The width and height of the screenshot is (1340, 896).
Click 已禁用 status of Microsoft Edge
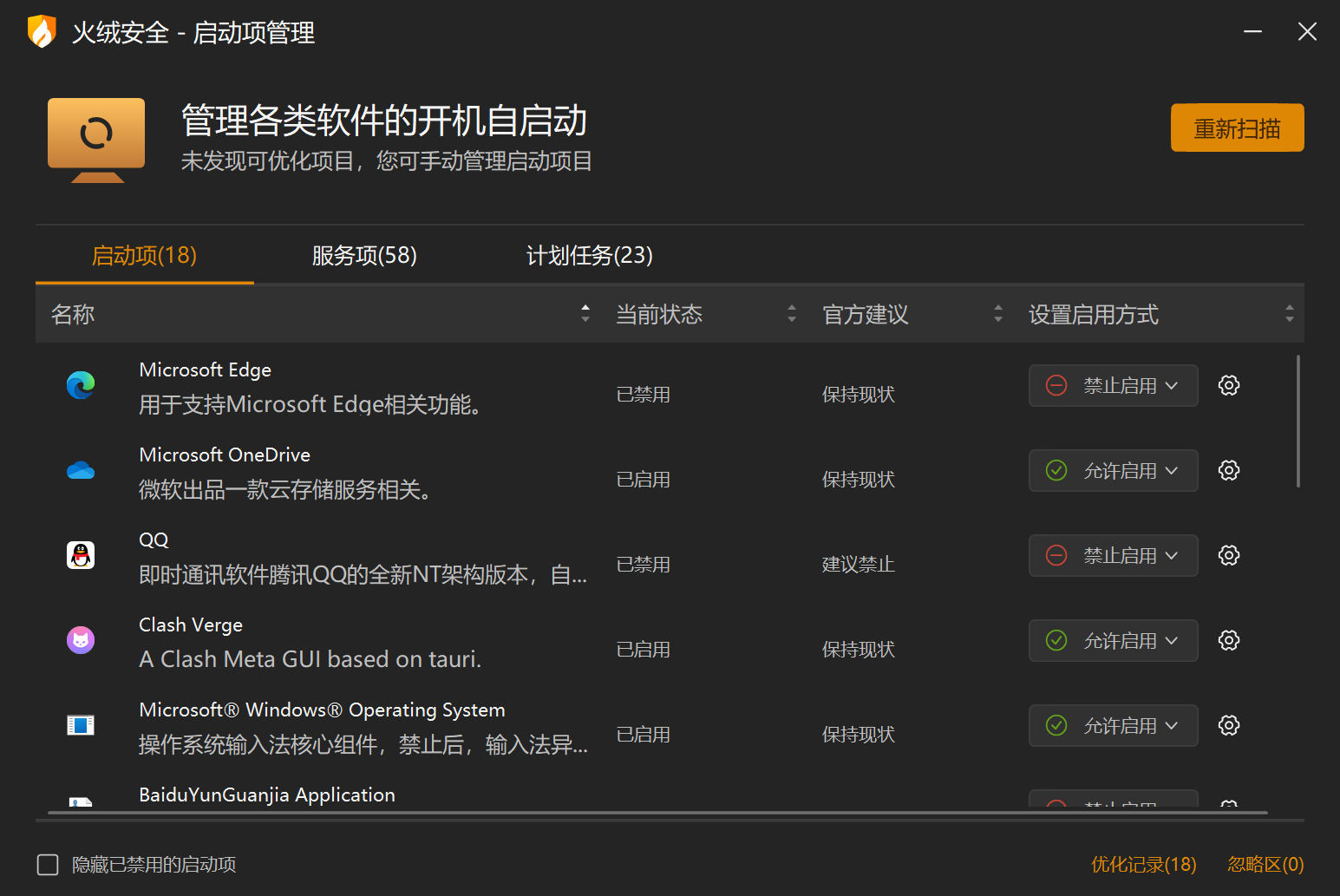point(644,395)
